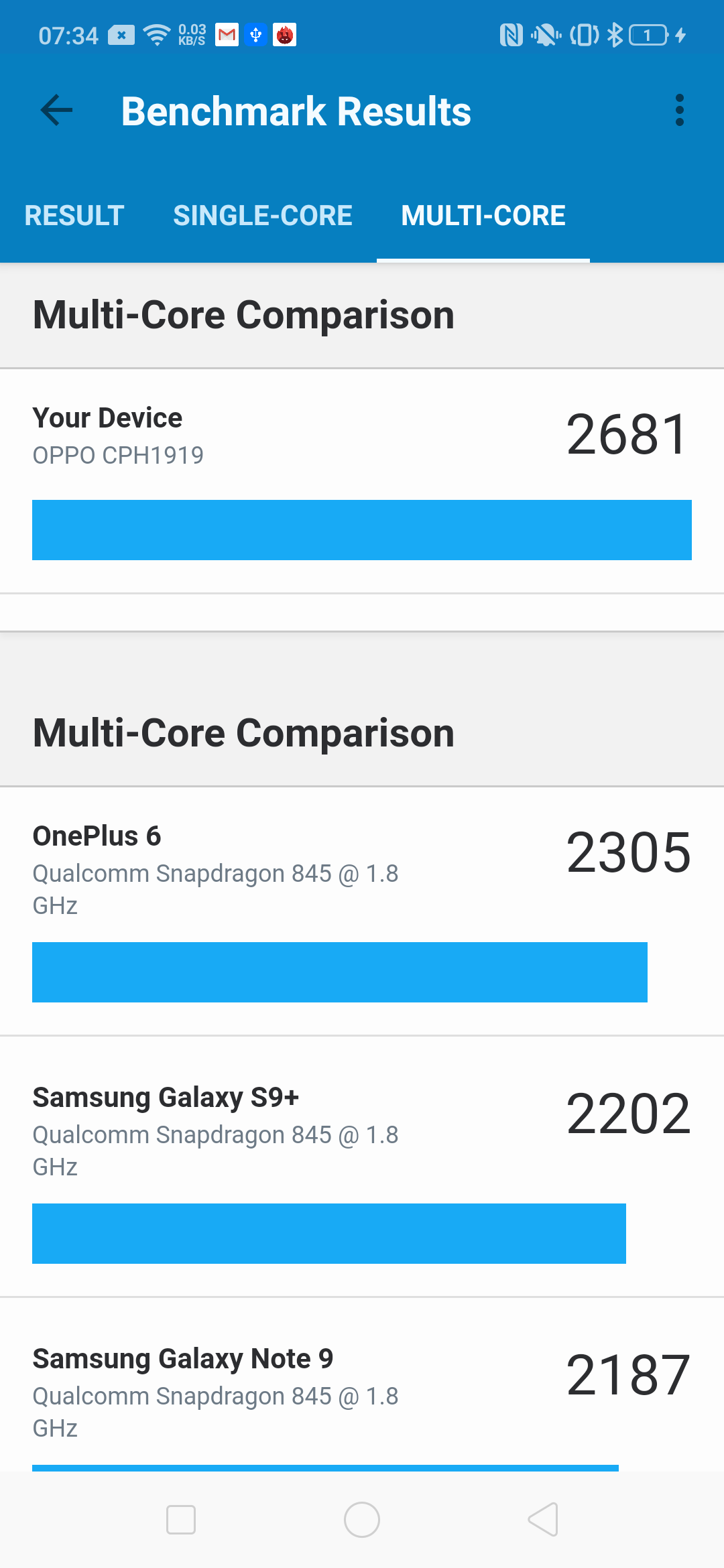Tap the battery indicator icon
Image resolution: width=724 pixels, height=1568 pixels.
[x=648, y=35]
